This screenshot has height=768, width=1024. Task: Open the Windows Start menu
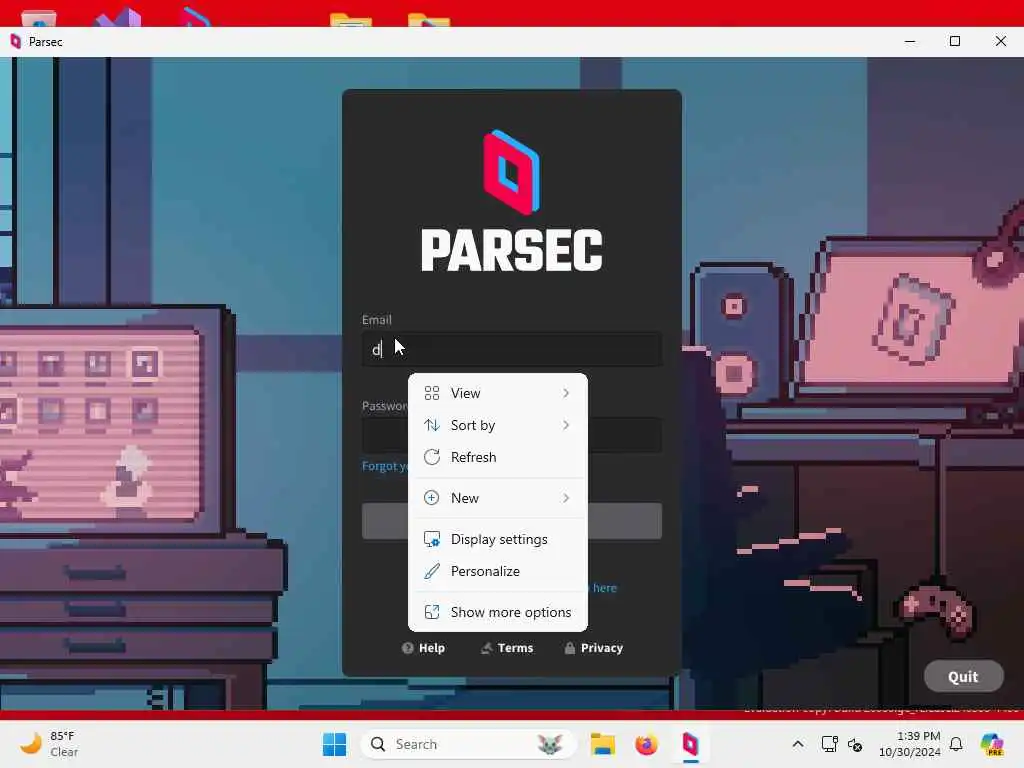(335, 744)
